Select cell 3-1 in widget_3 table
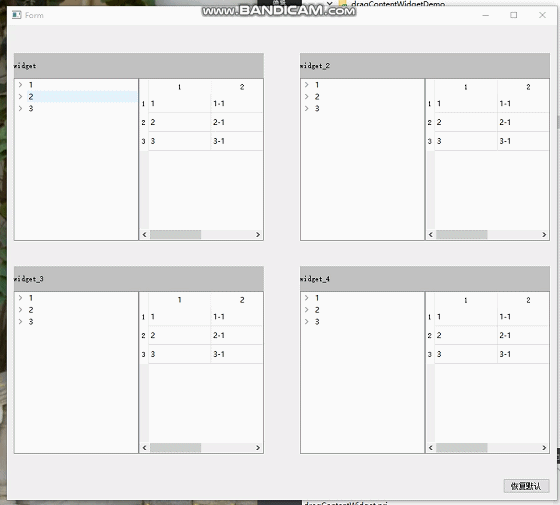This screenshot has height=505, width=560. (x=236, y=354)
